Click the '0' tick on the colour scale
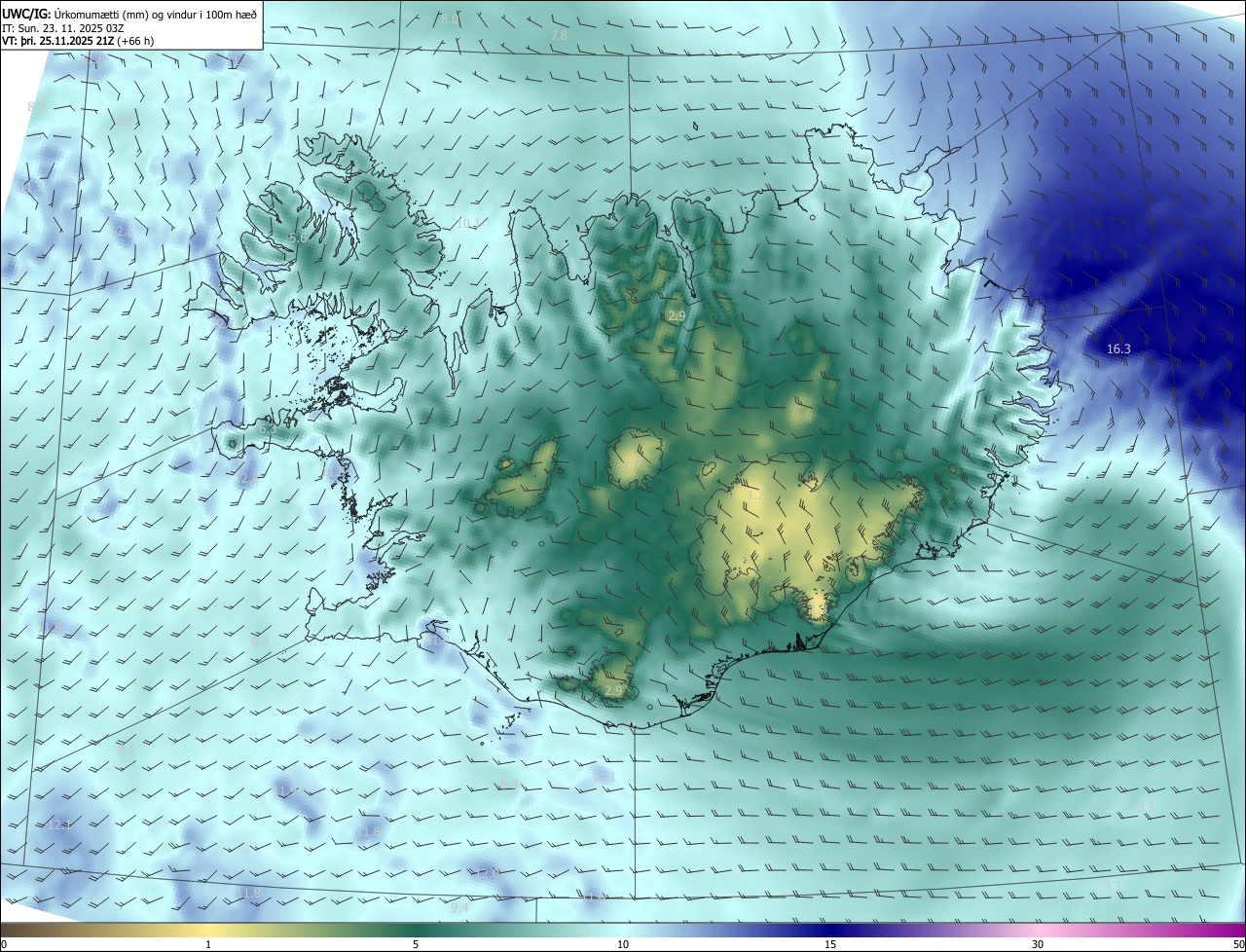Viewport: 1246px width, 952px height. tap(4, 944)
